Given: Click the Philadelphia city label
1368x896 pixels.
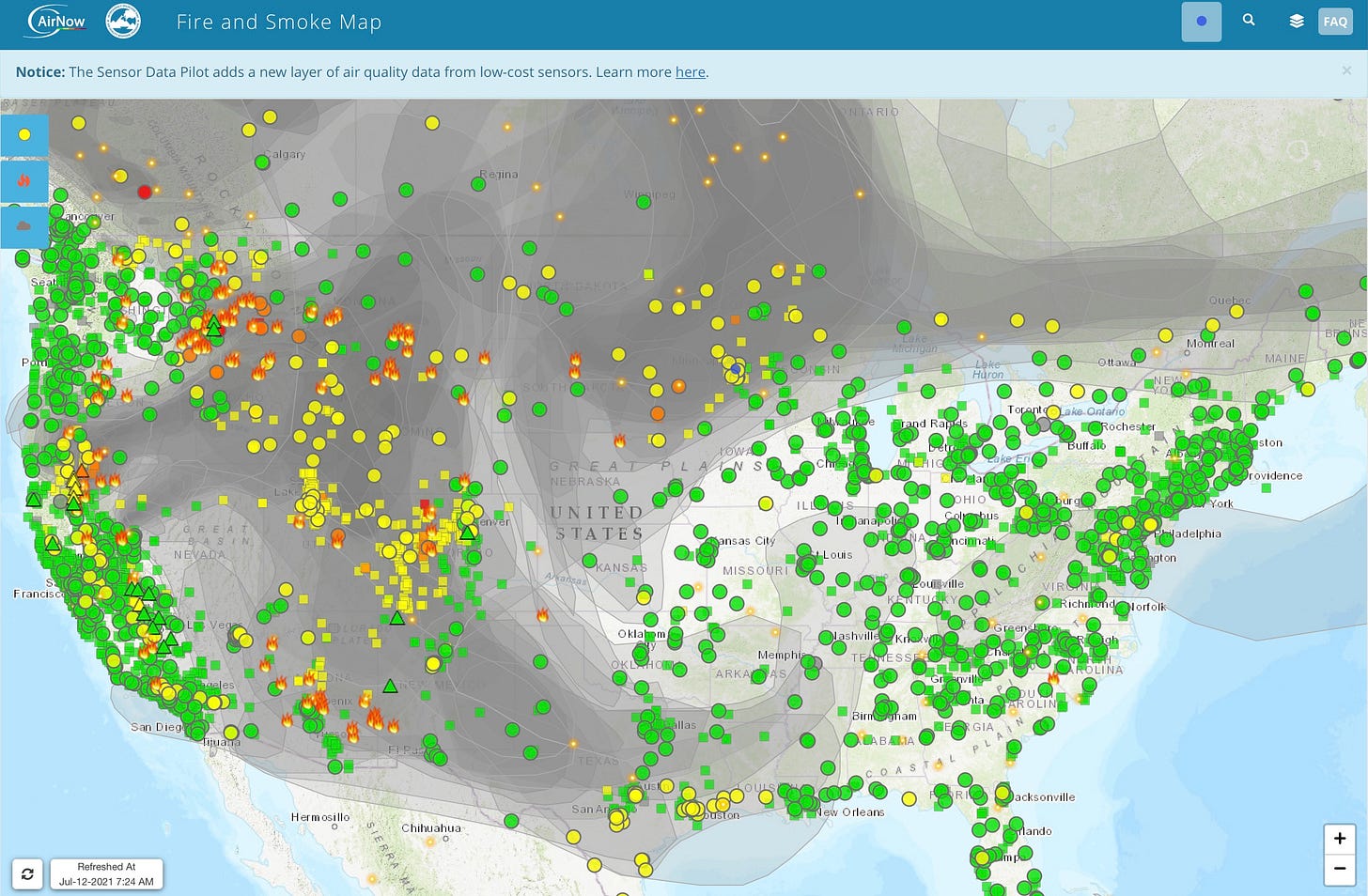Looking at the screenshot, I should 1189,533.
